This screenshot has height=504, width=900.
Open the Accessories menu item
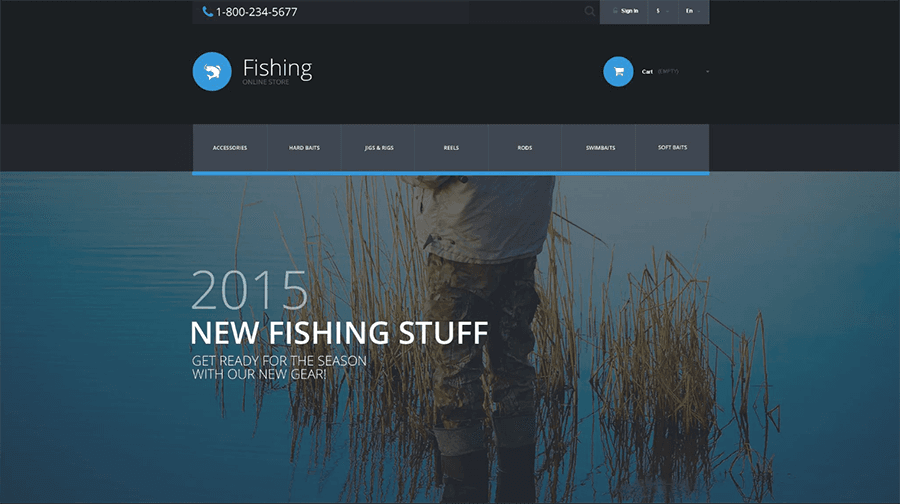[x=229, y=148]
